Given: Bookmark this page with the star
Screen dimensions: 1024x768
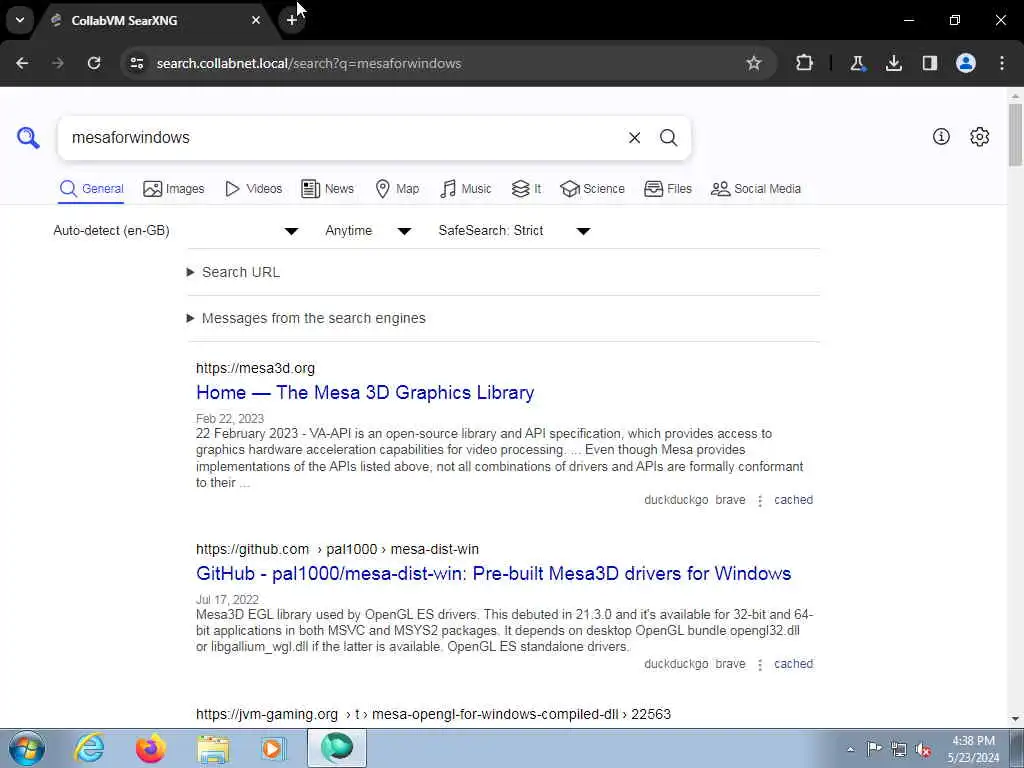Looking at the screenshot, I should pyautogui.click(x=754, y=63).
